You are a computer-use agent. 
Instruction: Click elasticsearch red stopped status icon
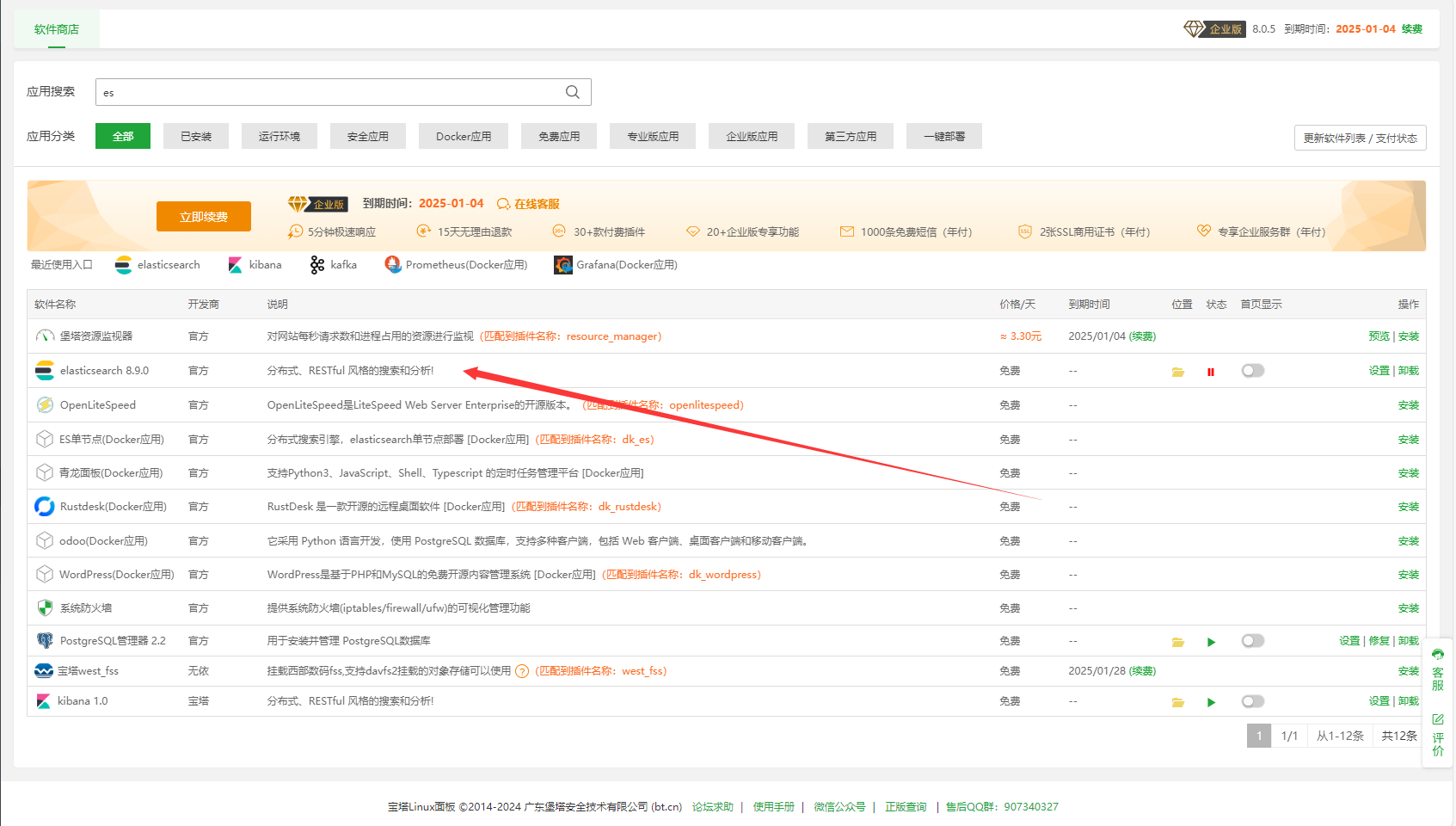pos(1211,372)
